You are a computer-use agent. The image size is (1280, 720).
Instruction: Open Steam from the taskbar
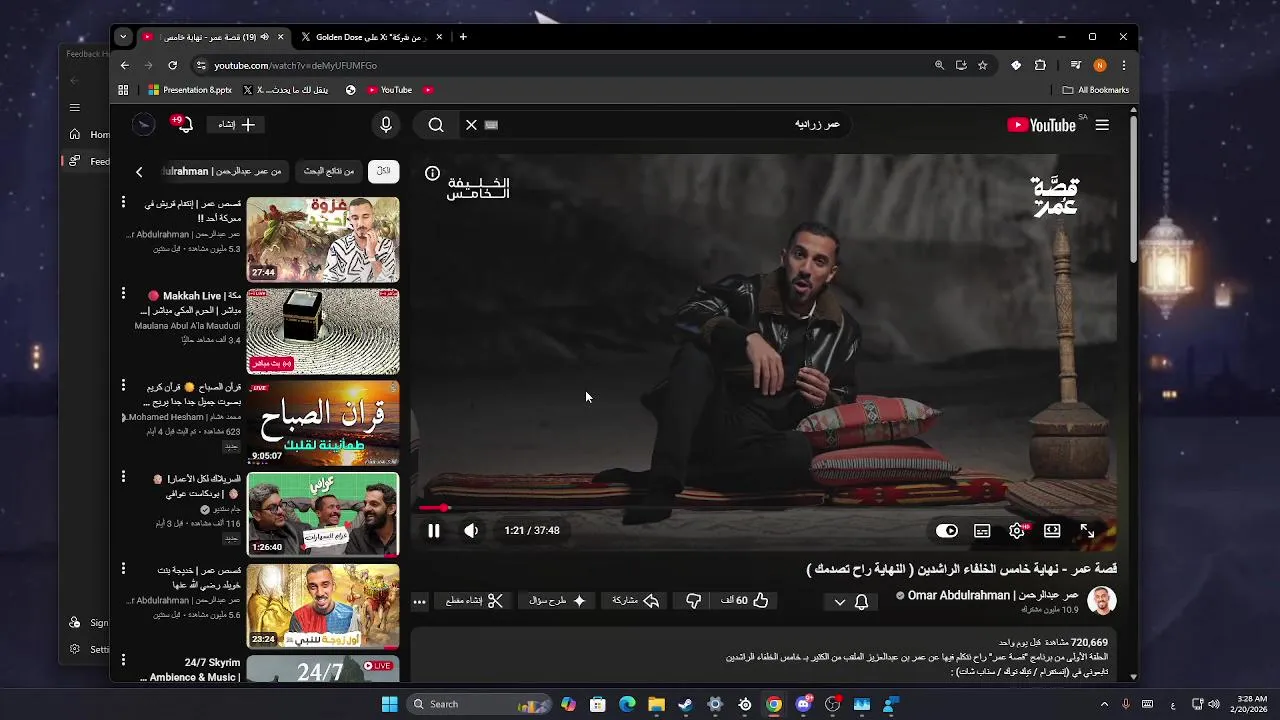point(685,704)
